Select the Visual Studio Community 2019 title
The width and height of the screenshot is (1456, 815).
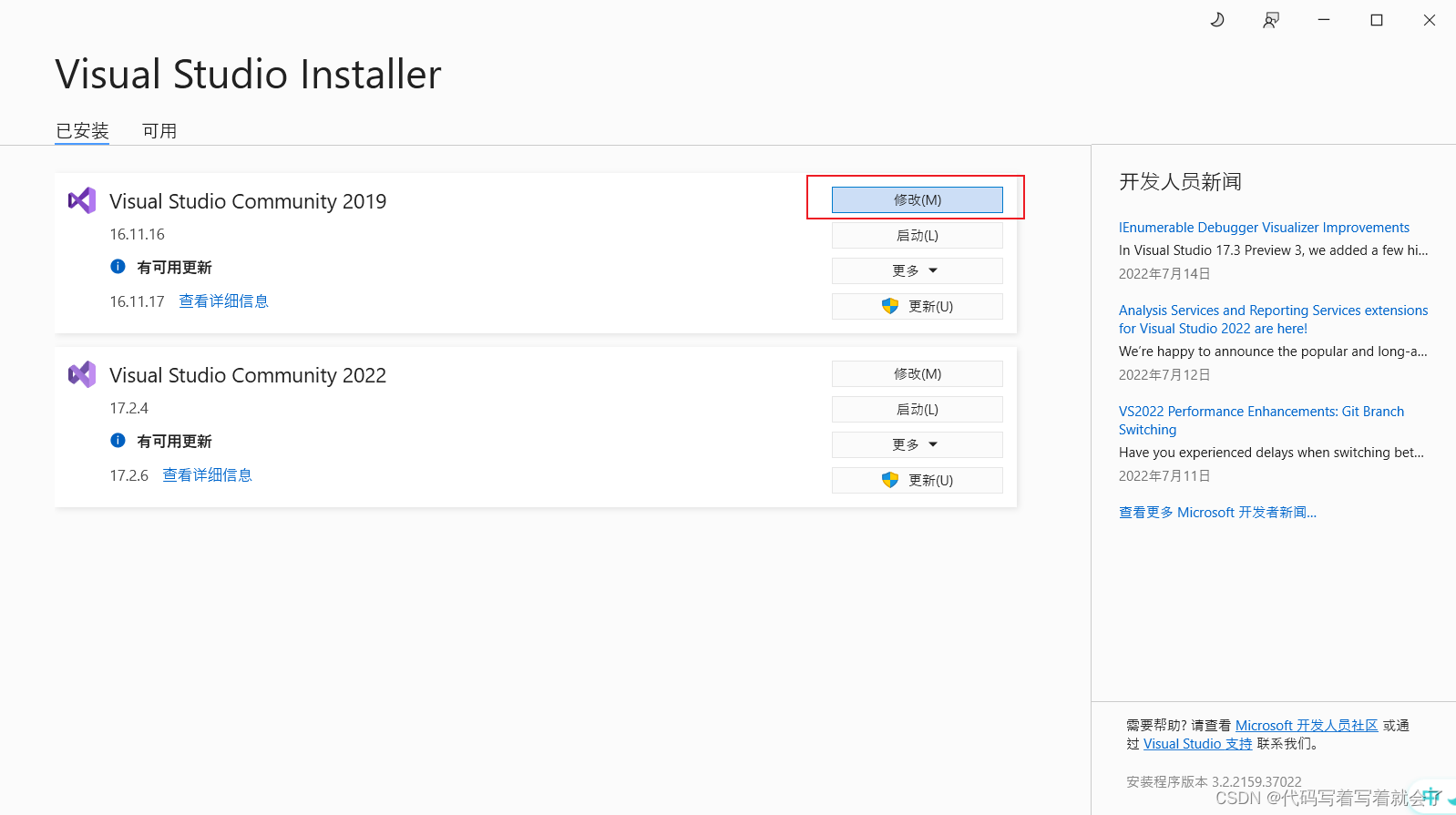pos(248,201)
